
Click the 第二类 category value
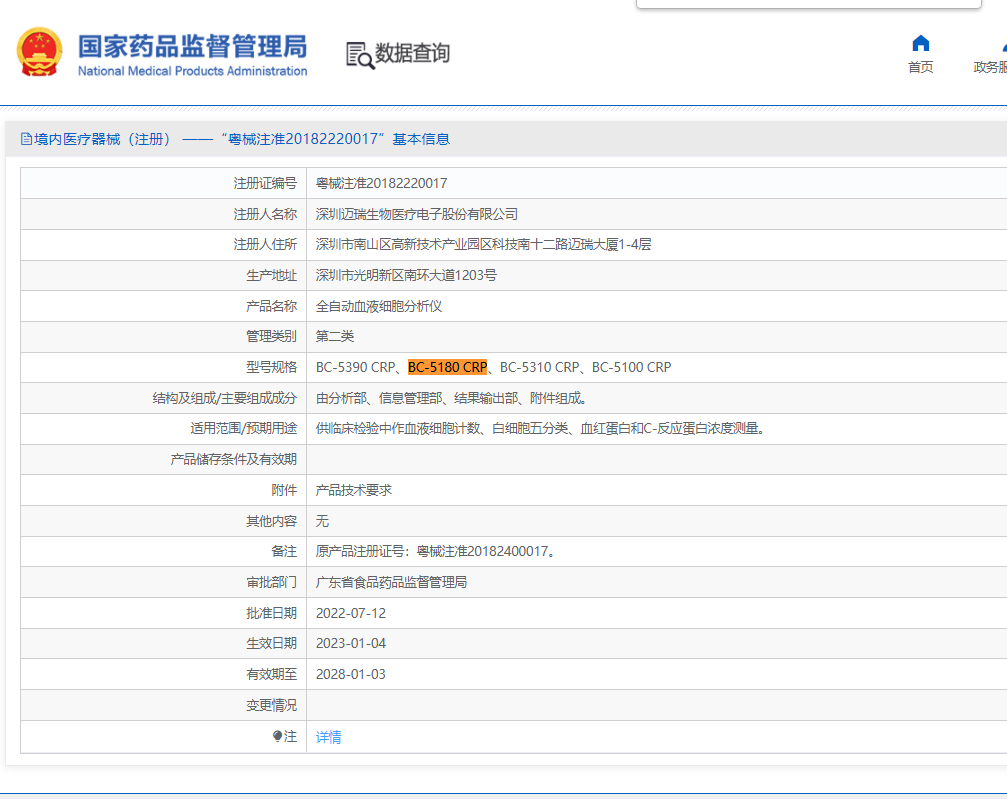(x=335, y=336)
